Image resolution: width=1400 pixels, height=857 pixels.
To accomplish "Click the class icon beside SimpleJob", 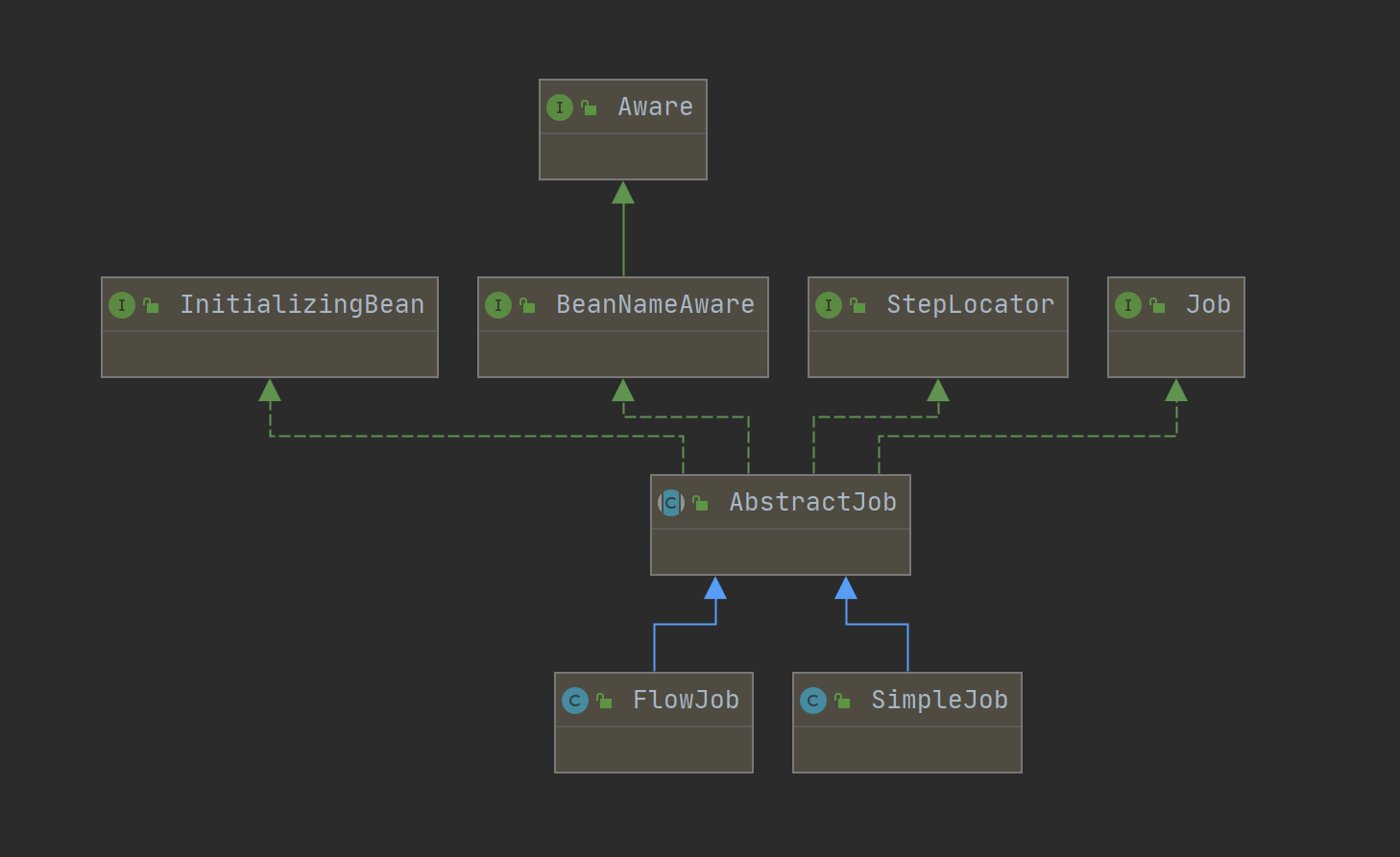I will [813, 701].
